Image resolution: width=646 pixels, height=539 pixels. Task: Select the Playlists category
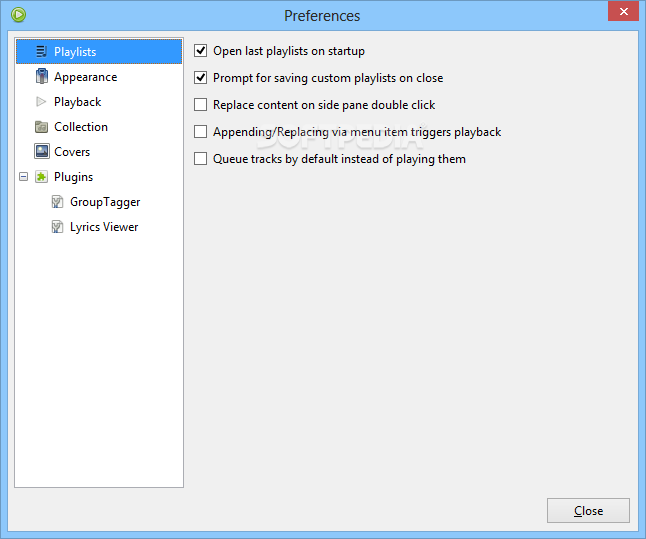tap(99, 52)
